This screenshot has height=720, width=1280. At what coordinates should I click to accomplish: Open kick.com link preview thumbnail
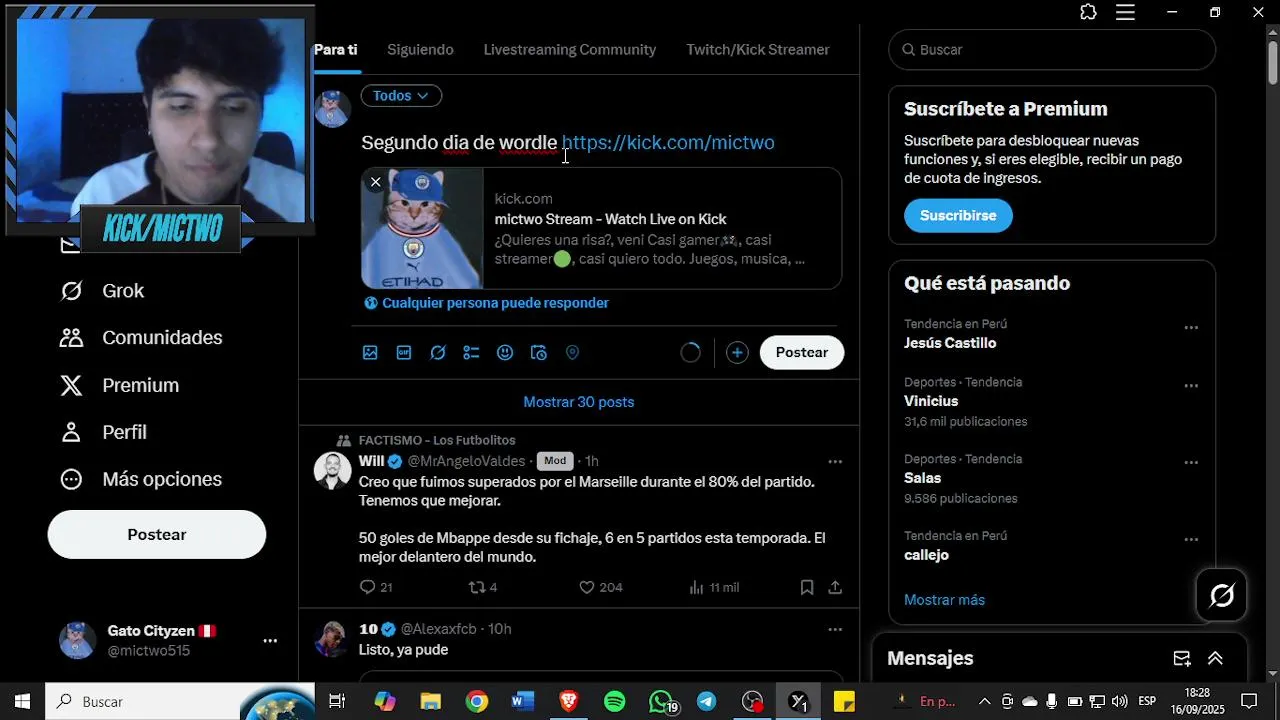(x=422, y=229)
